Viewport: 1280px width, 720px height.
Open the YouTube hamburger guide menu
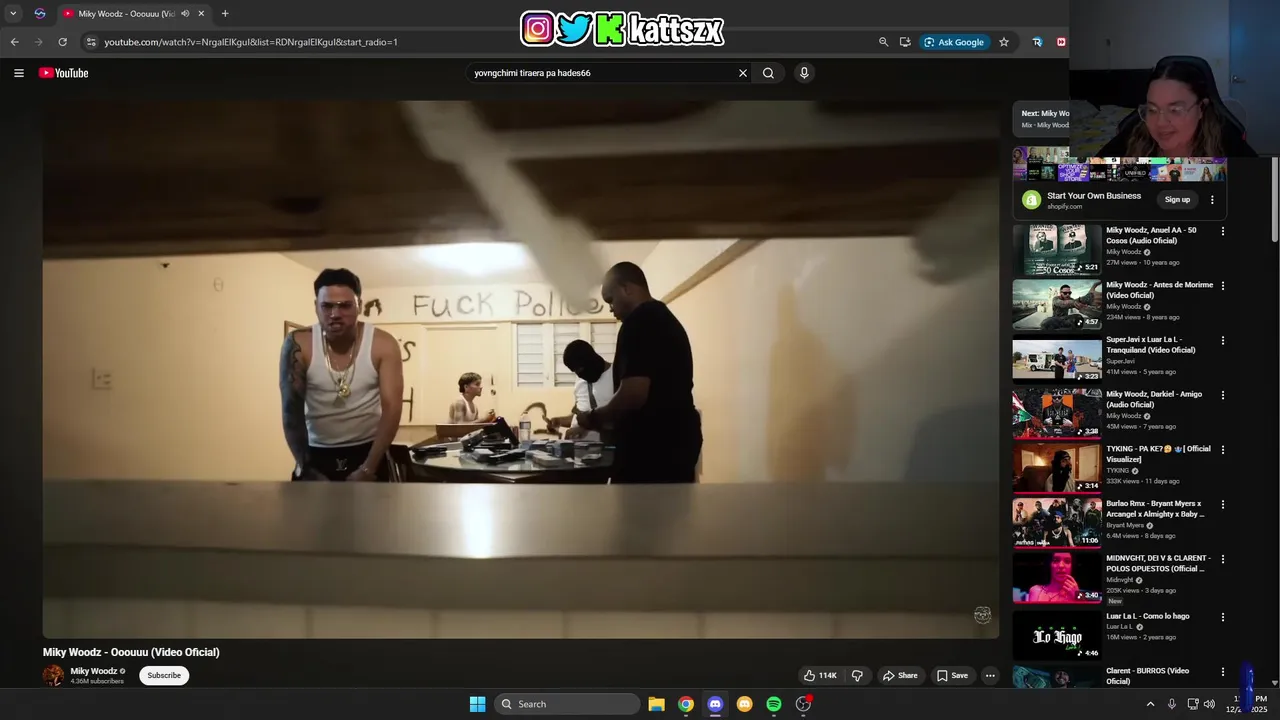coord(18,73)
